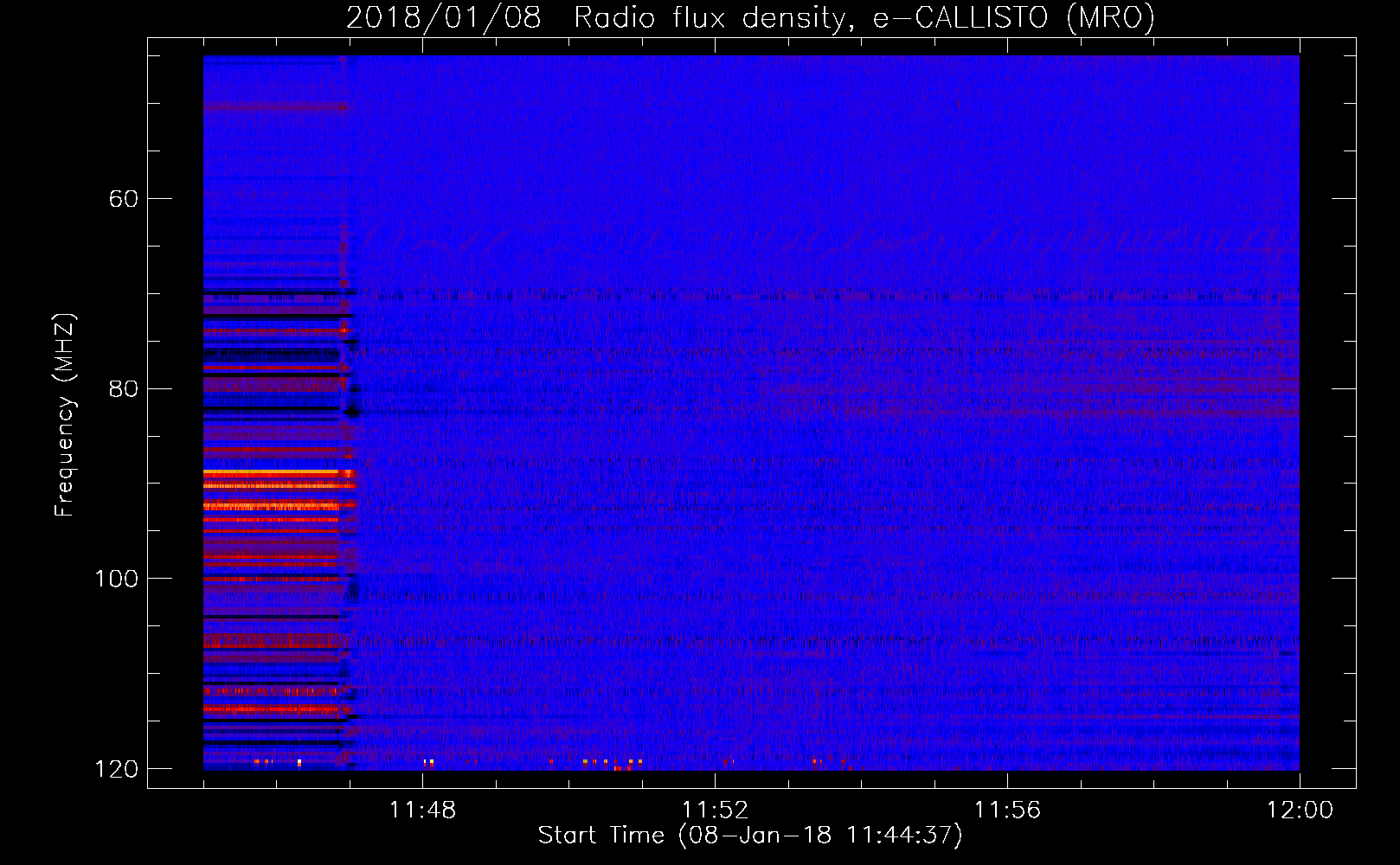
Task: Select the 80 frequency tick label
Action: coord(123,388)
